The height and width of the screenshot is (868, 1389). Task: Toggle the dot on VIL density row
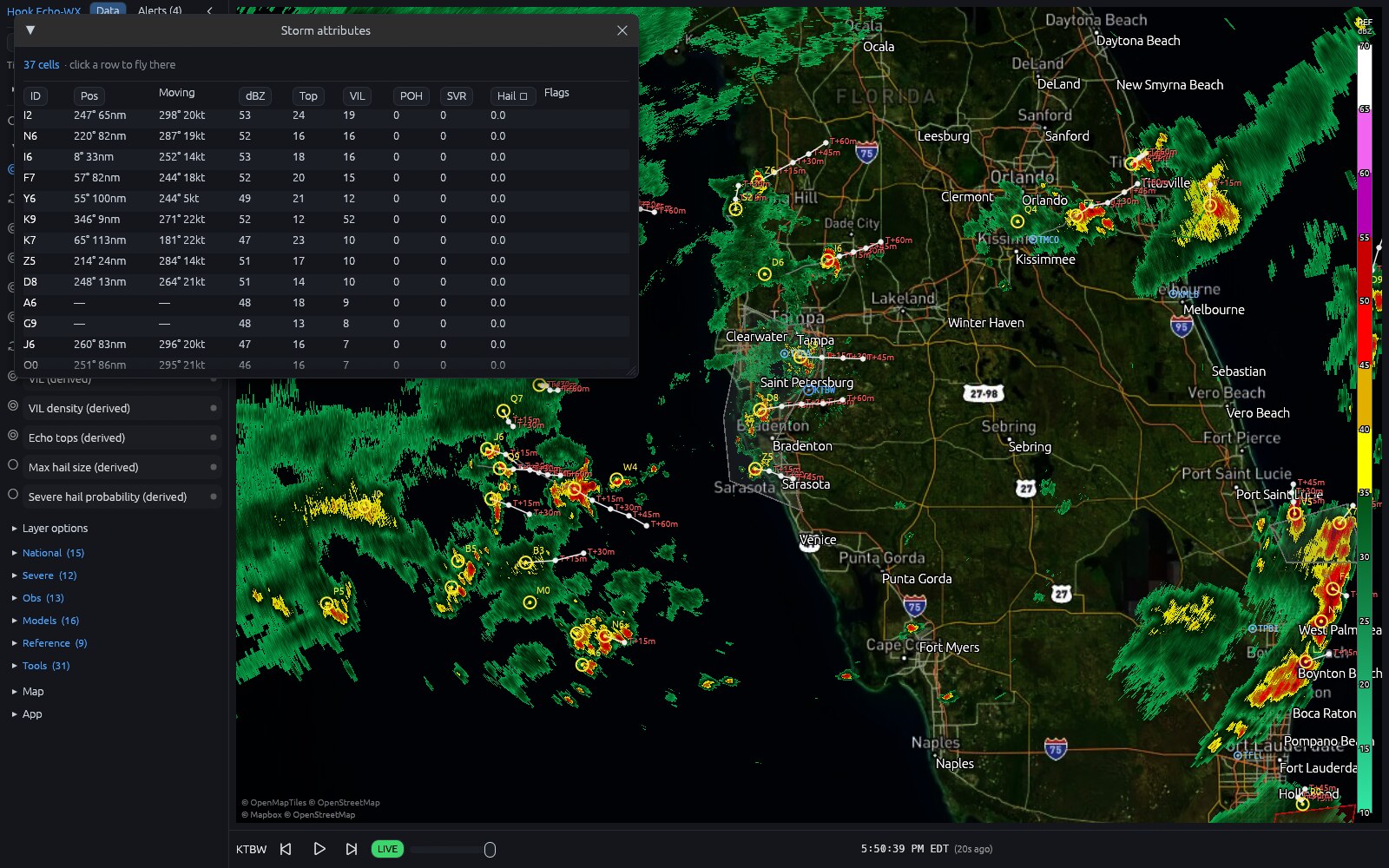coord(214,408)
